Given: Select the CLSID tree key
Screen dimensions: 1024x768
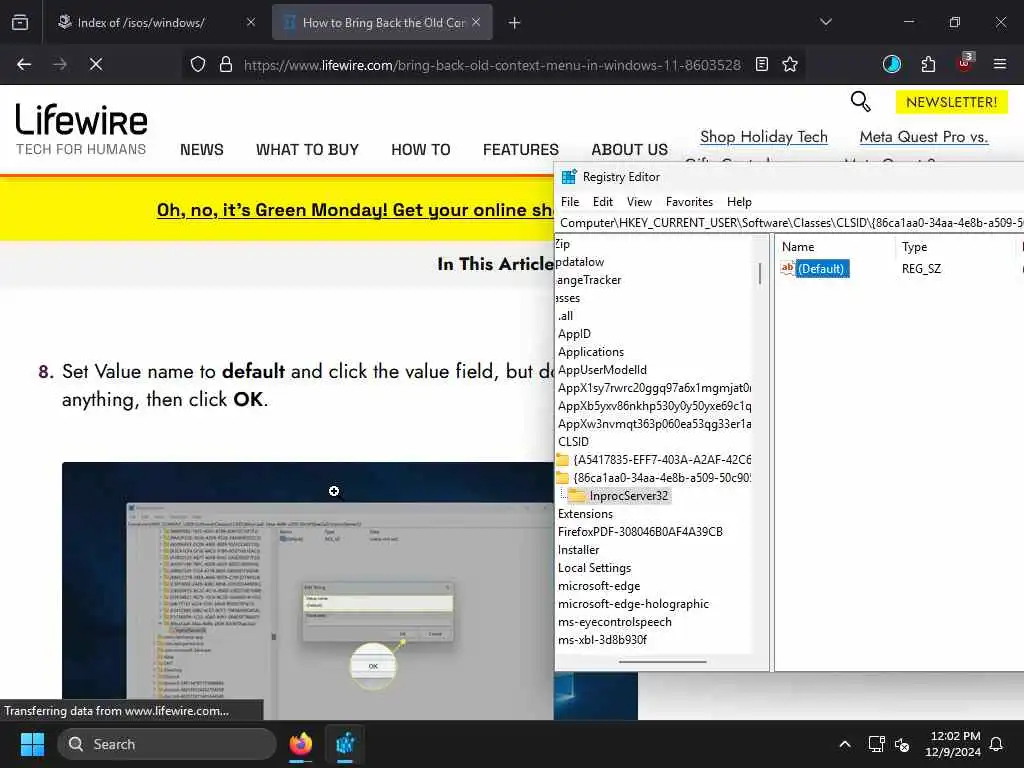Looking at the screenshot, I should tap(573, 442).
